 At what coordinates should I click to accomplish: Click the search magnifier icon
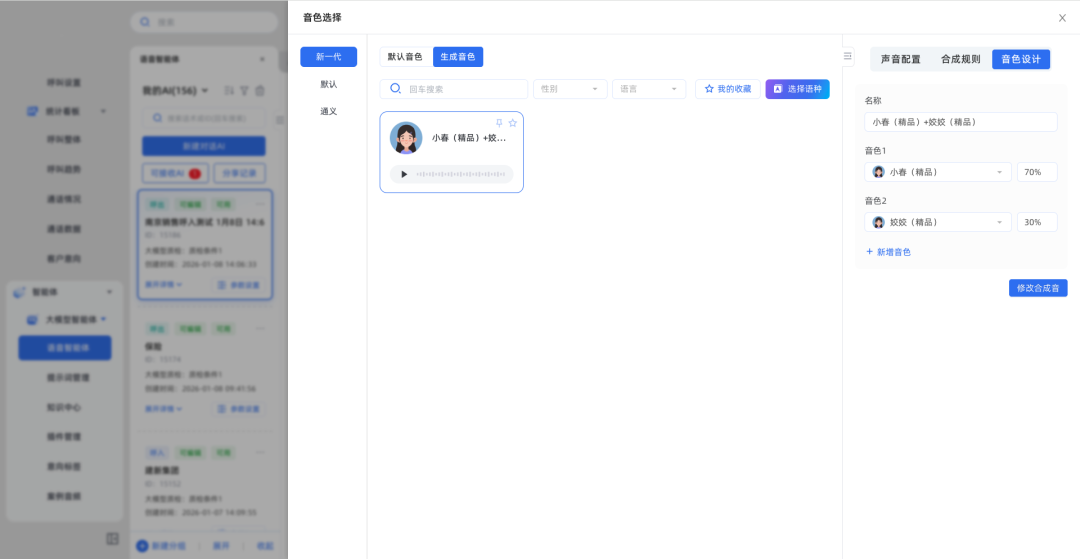395,89
